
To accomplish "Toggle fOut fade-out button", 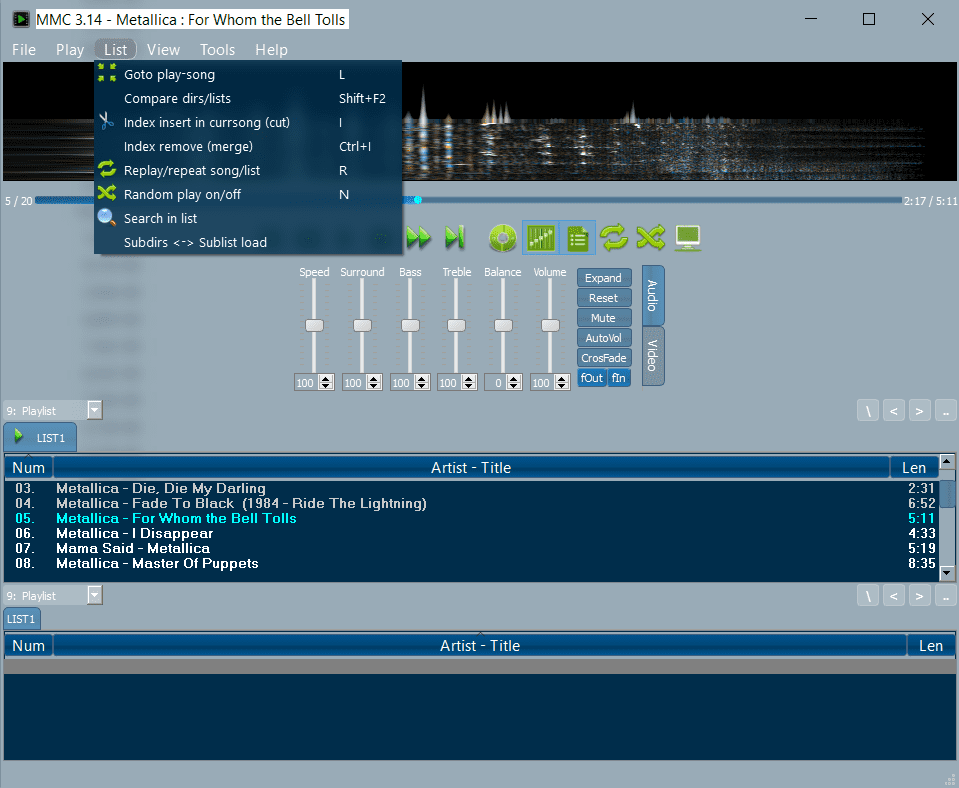I will coord(591,378).
